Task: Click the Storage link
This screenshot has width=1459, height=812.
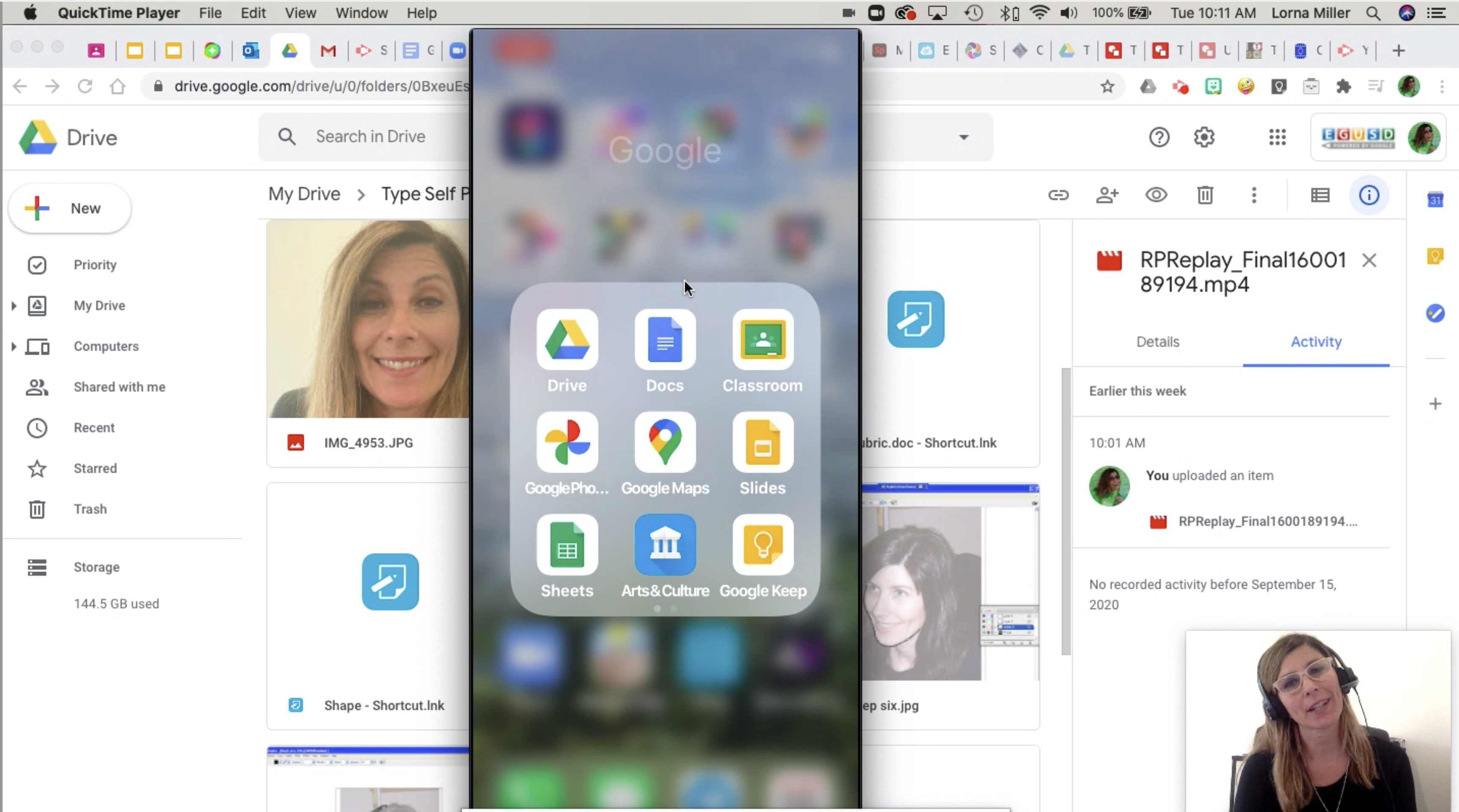Action: 96,568
